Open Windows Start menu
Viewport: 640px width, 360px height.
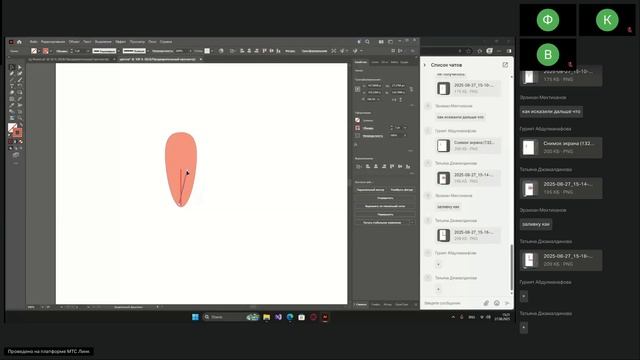[x=195, y=317]
